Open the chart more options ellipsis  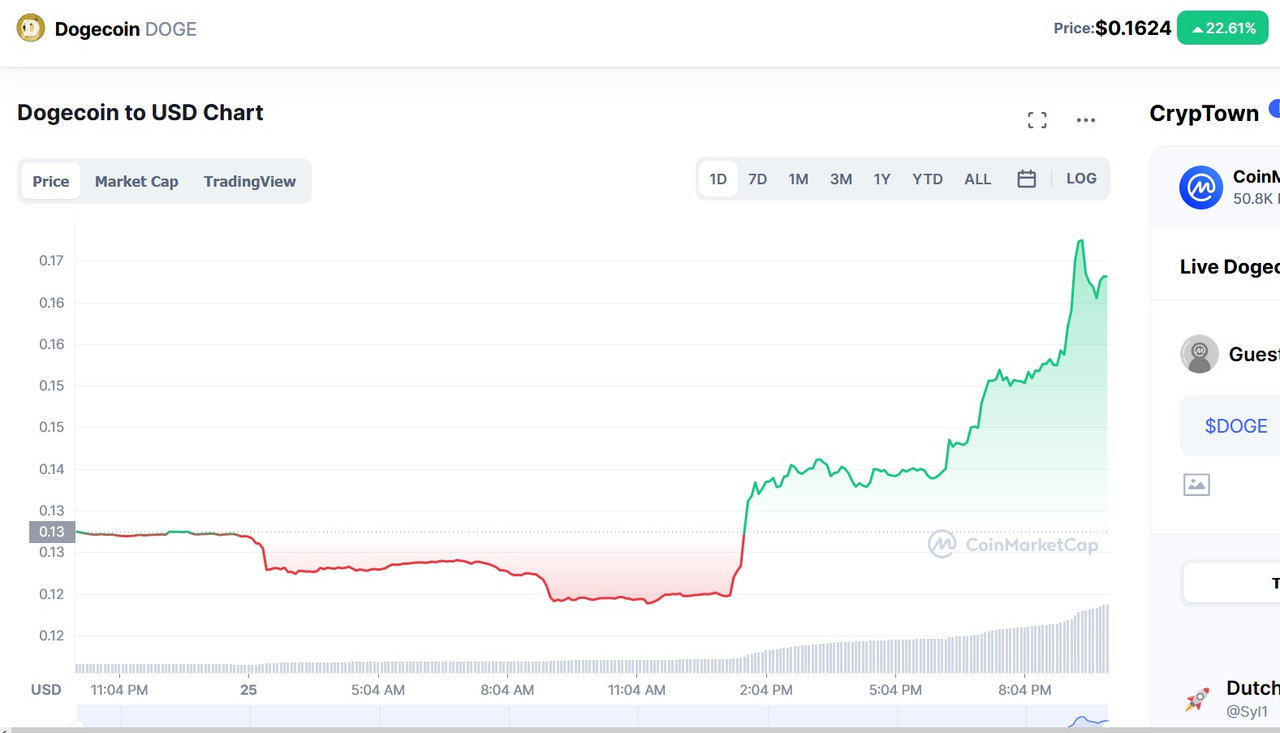[x=1086, y=120]
